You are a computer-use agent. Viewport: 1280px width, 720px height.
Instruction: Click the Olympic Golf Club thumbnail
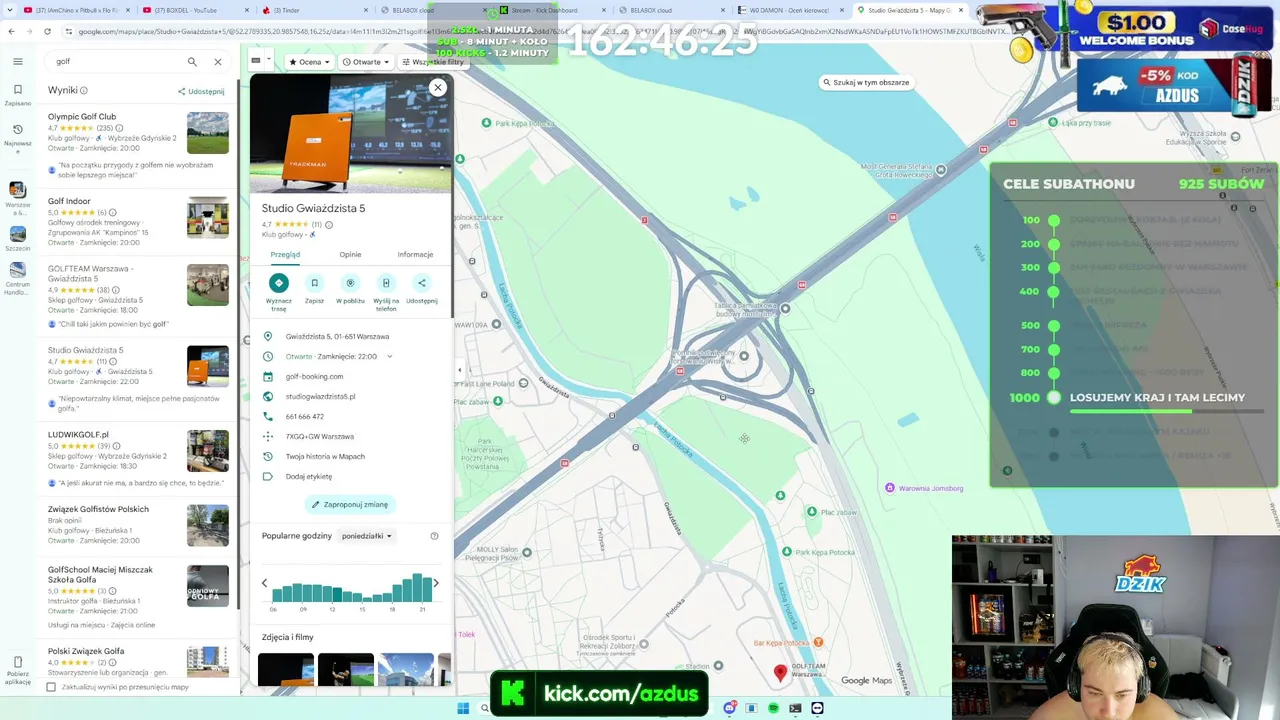point(208,133)
